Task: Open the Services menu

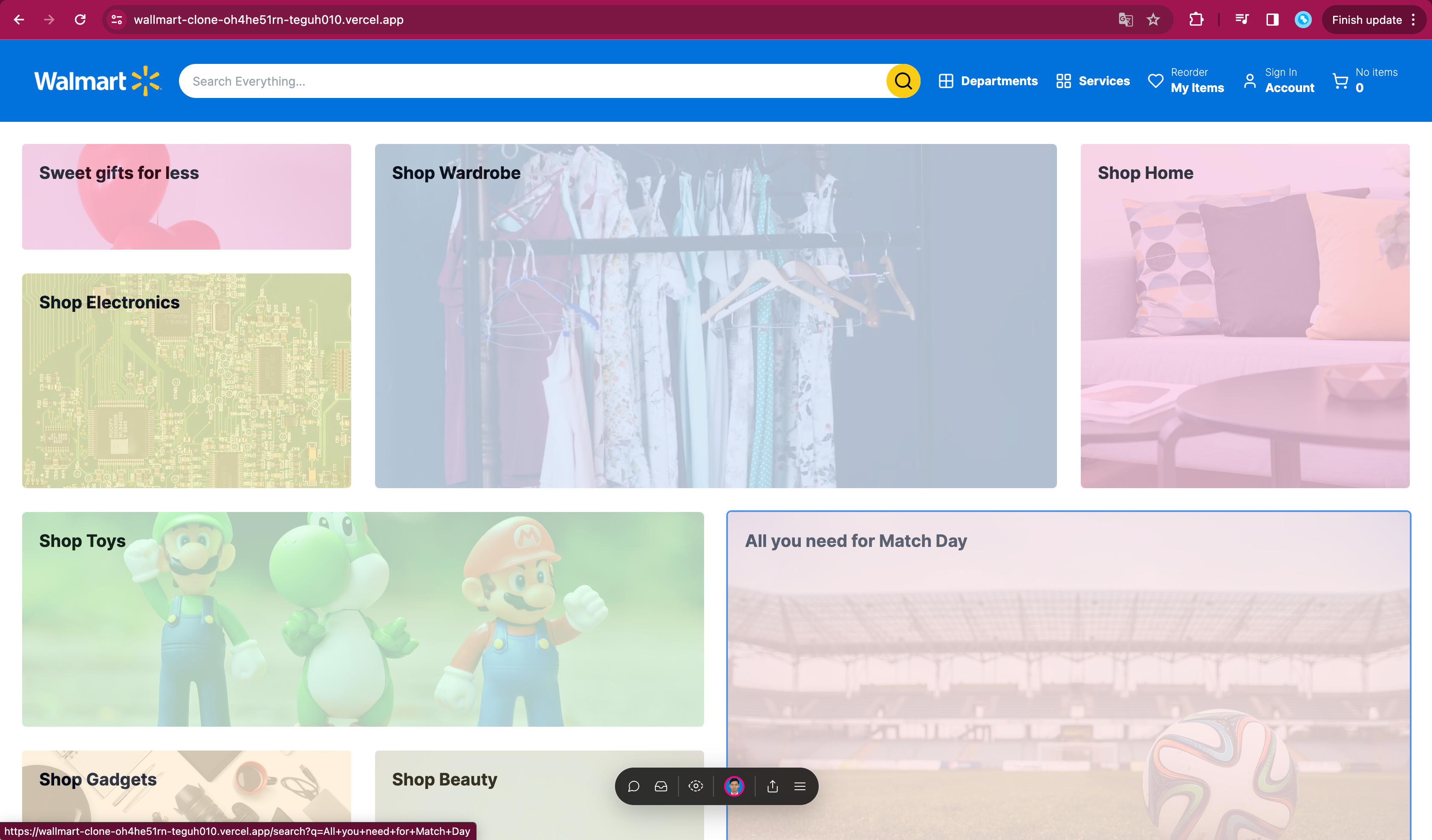Action: [1093, 81]
